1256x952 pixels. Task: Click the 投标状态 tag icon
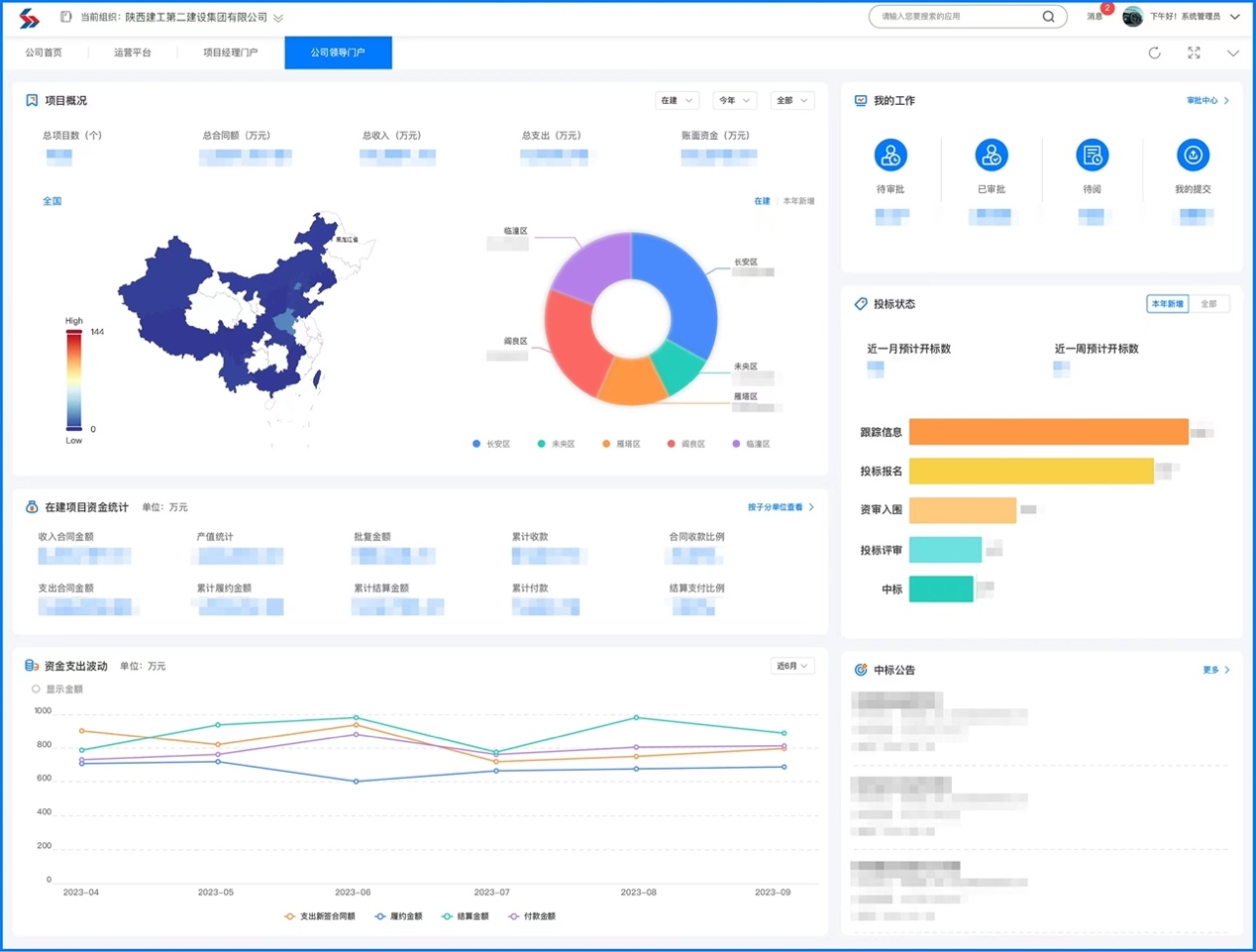tap(861, 304)
